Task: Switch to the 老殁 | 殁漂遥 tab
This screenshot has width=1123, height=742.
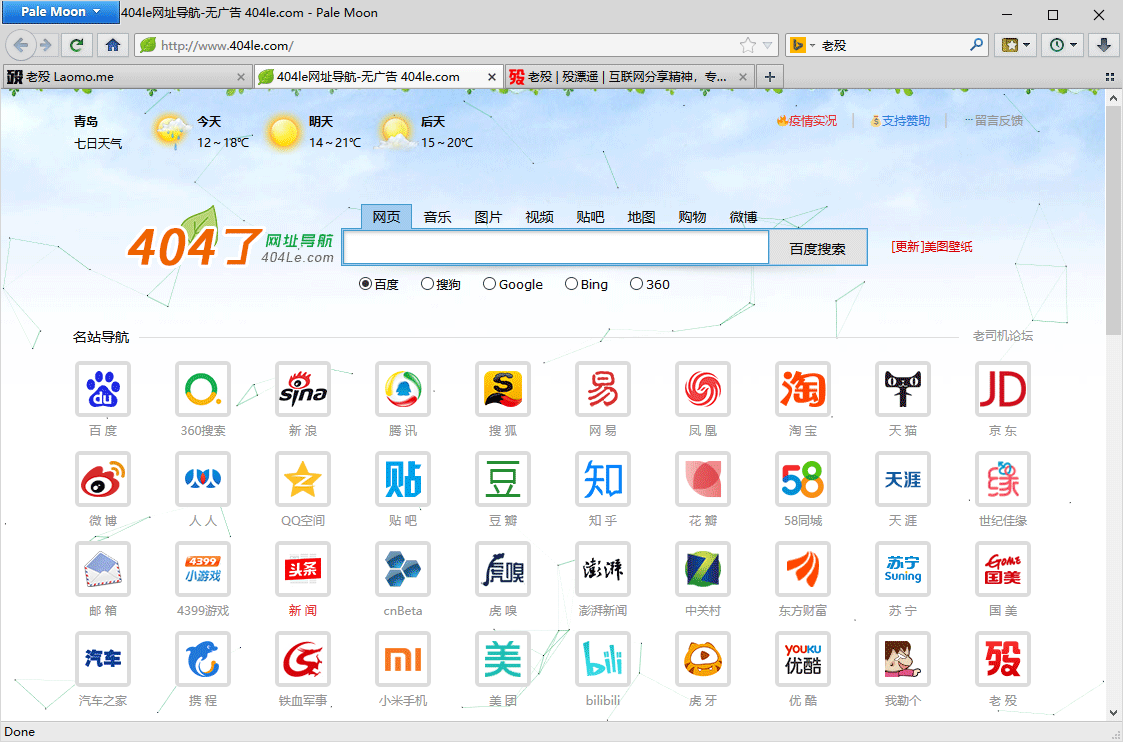Action: pos(629,77)
